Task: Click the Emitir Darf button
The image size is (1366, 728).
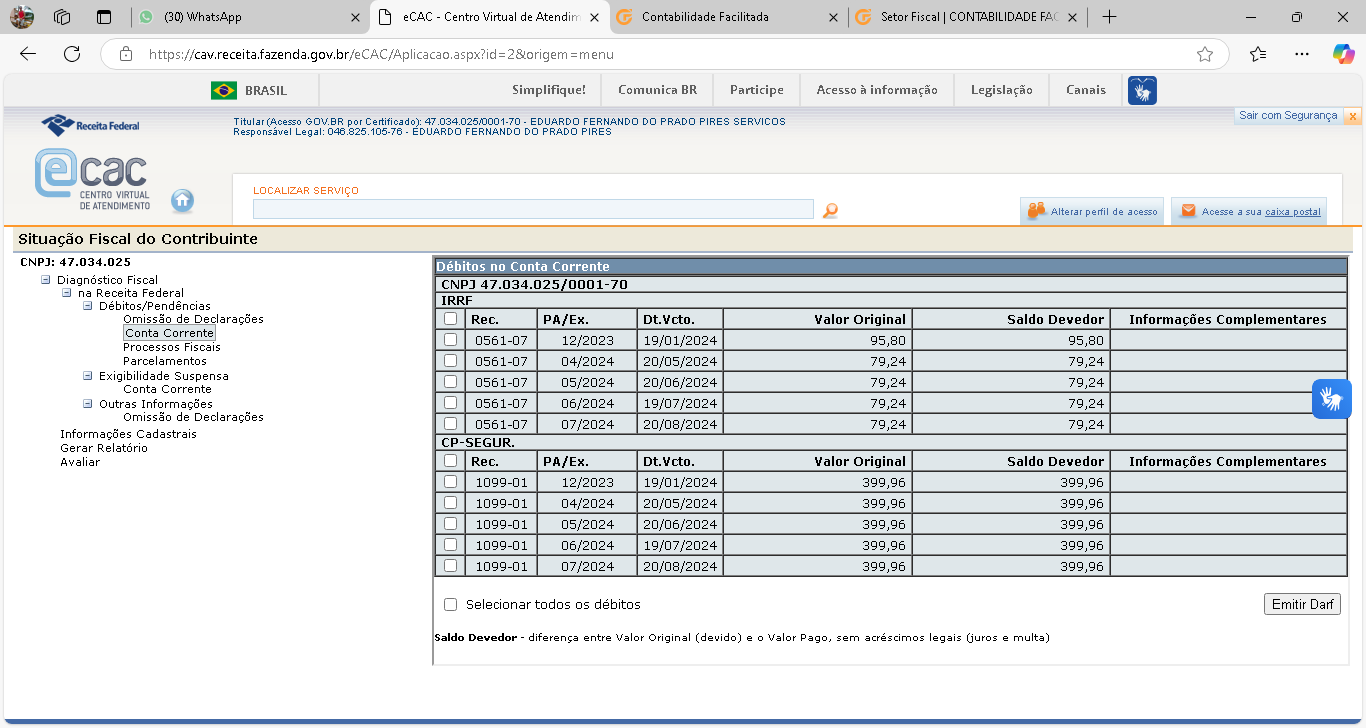Action: pos(1301,604)
